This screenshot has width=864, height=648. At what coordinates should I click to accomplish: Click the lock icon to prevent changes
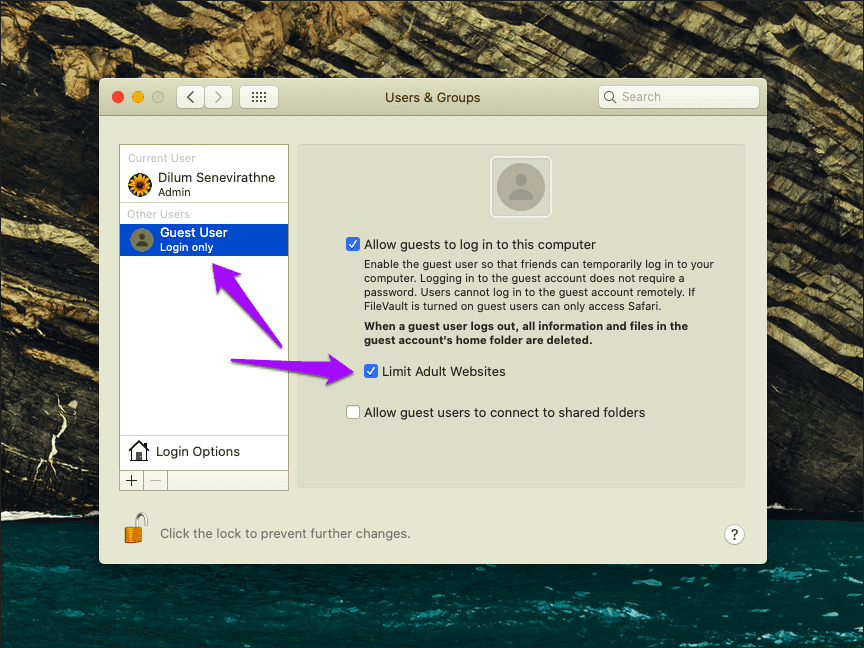pos(136,528)
